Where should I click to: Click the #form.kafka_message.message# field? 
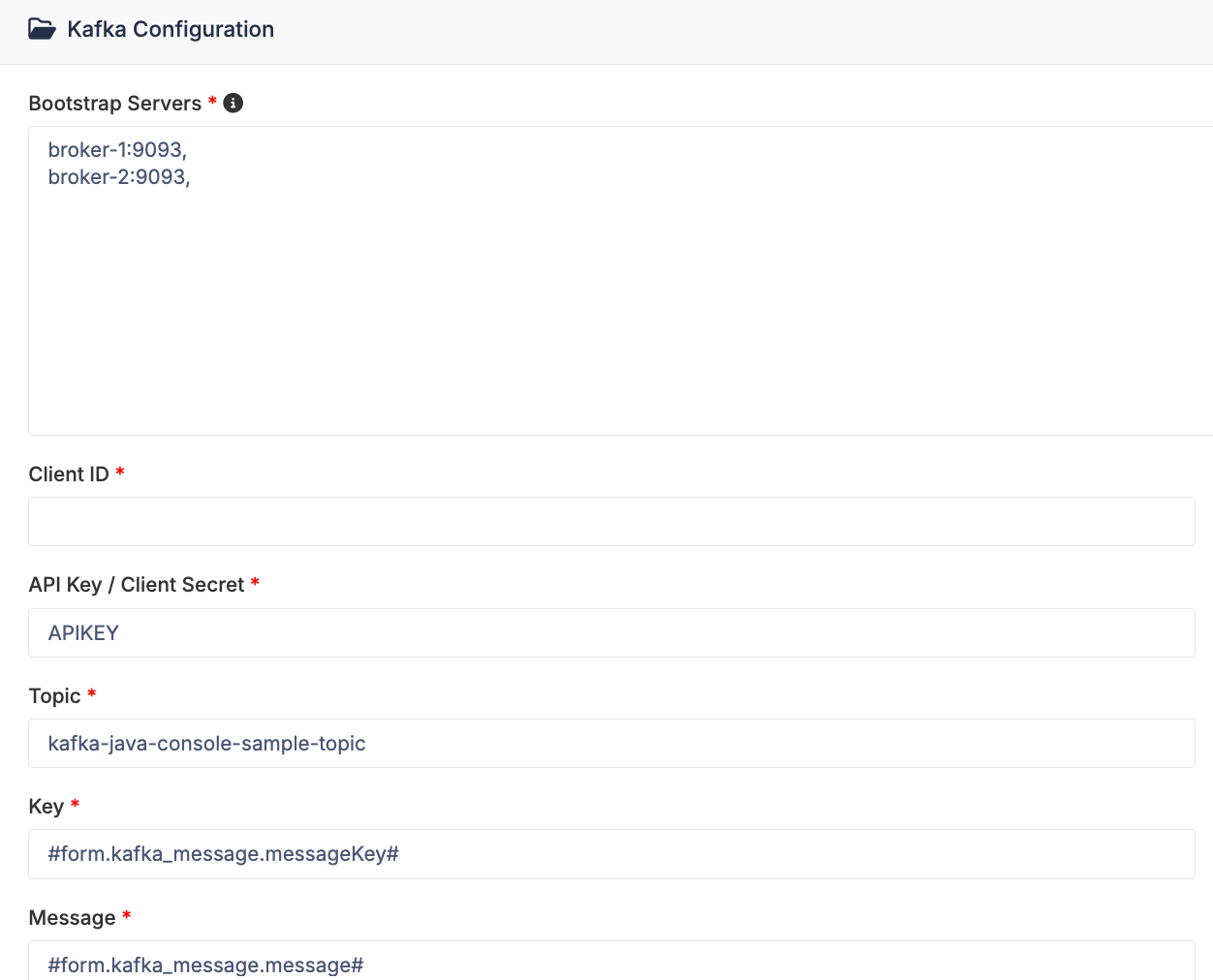pyautogui.click(x=611, y=961)
